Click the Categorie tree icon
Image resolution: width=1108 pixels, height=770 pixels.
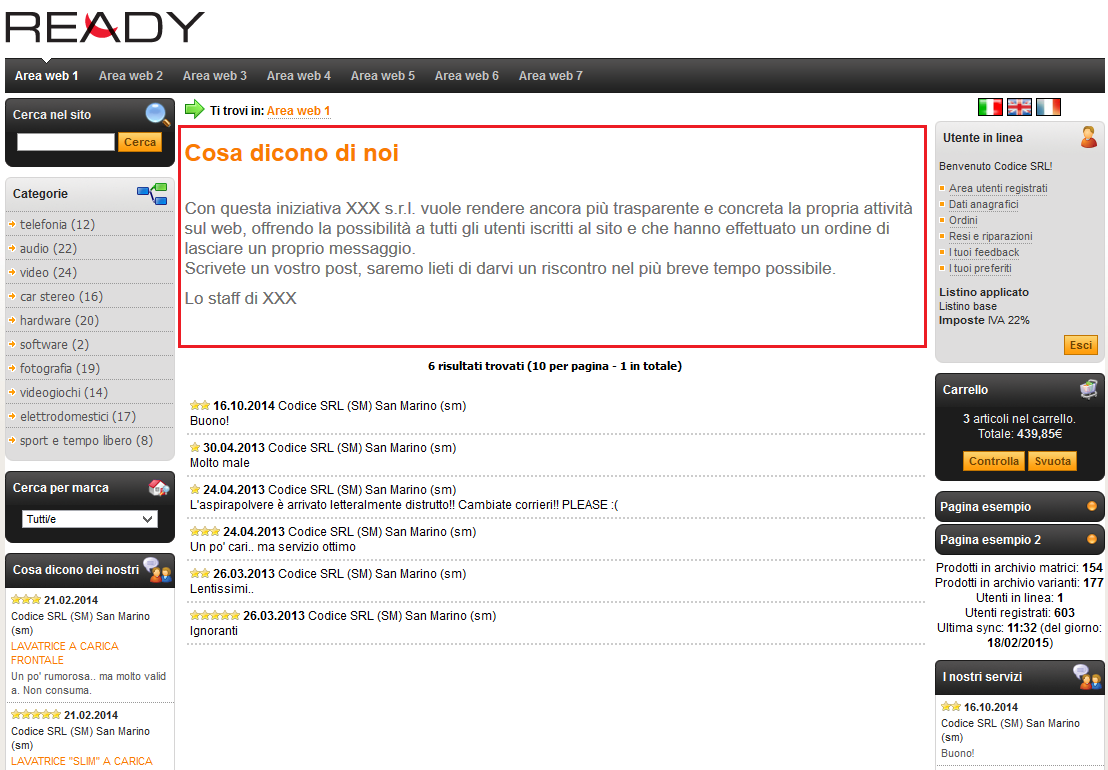(152, 194)
